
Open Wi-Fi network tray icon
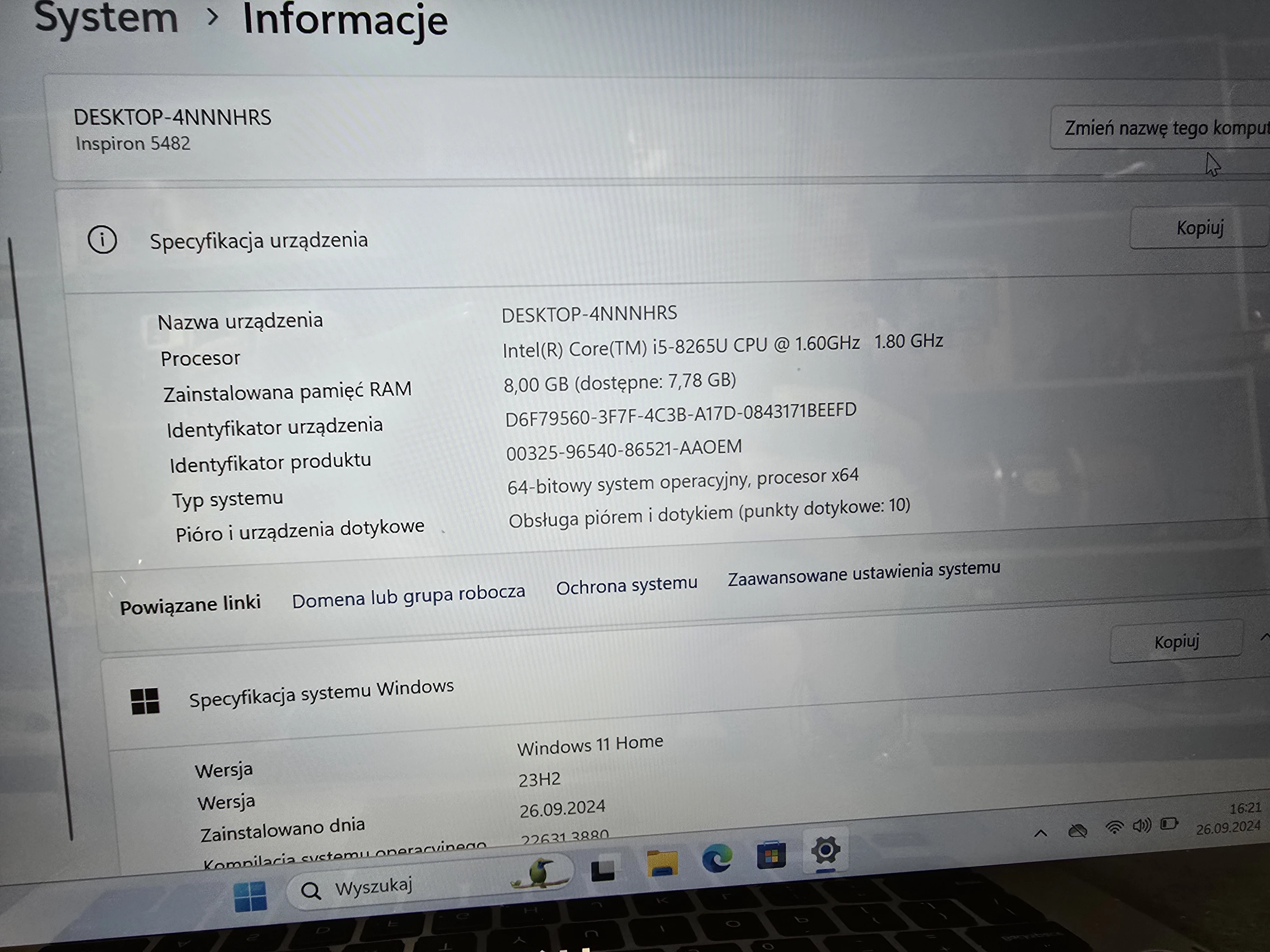point(1114,828)
